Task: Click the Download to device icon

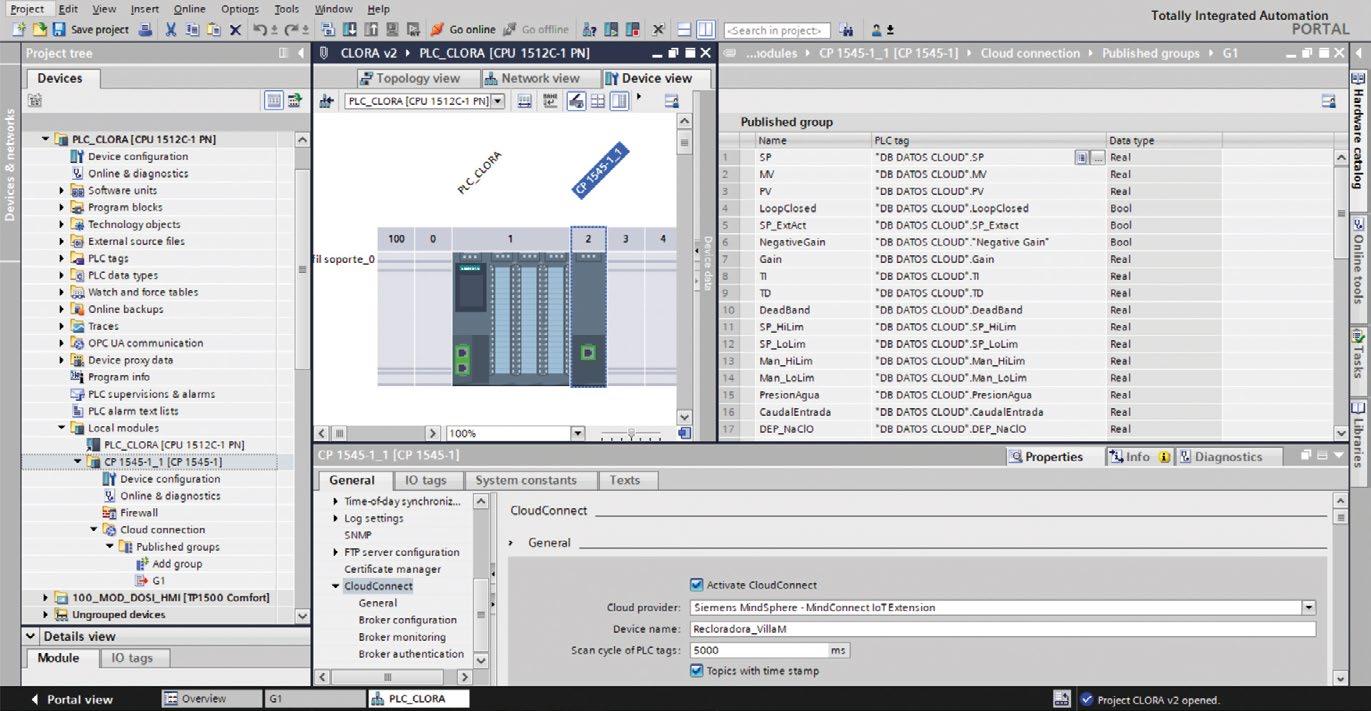Action: click(349, 30)
